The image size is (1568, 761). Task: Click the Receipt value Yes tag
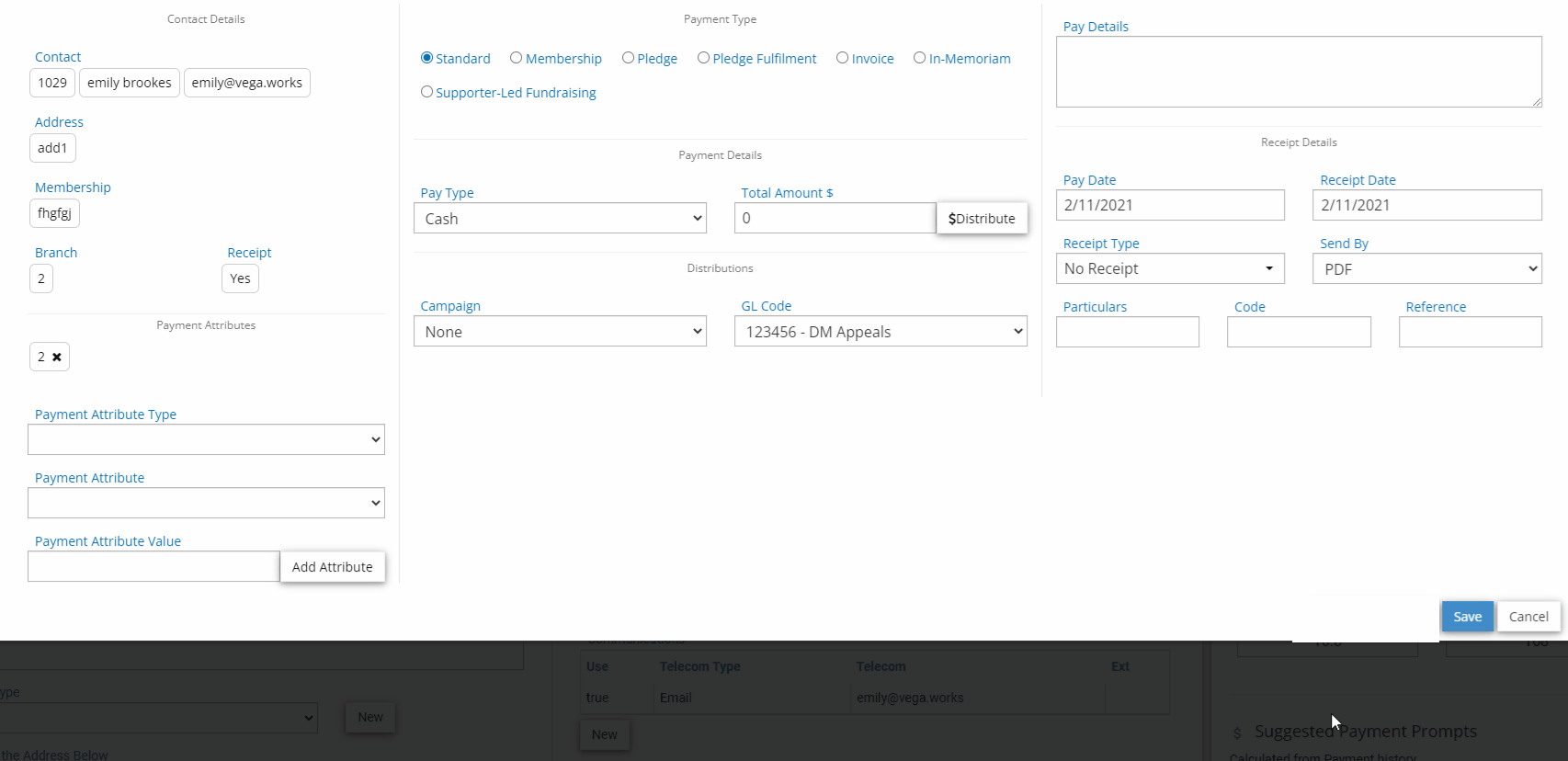point(240,278)
